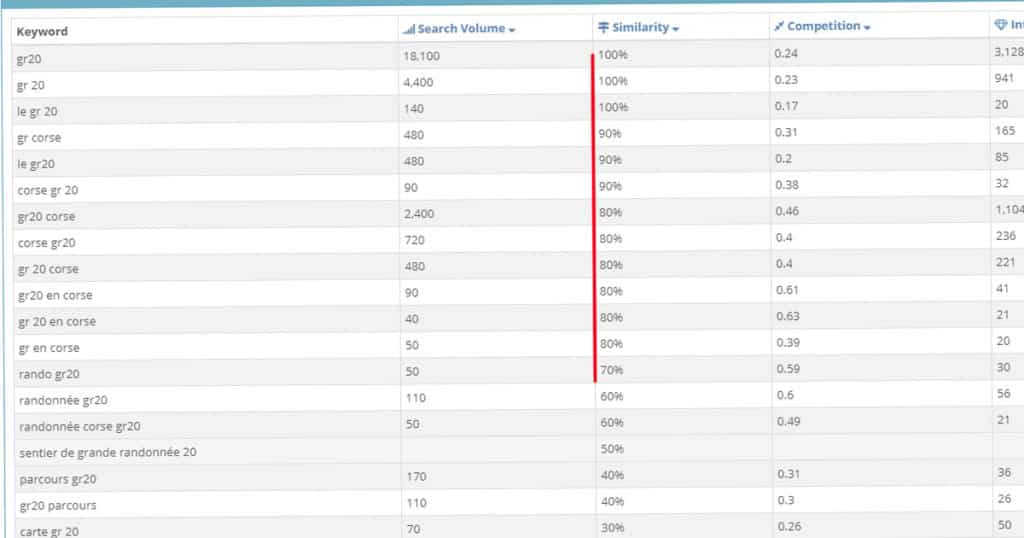Select keyword 'randonnée corse gr20'
1024x538 pixels.
[x=80, y=426]
